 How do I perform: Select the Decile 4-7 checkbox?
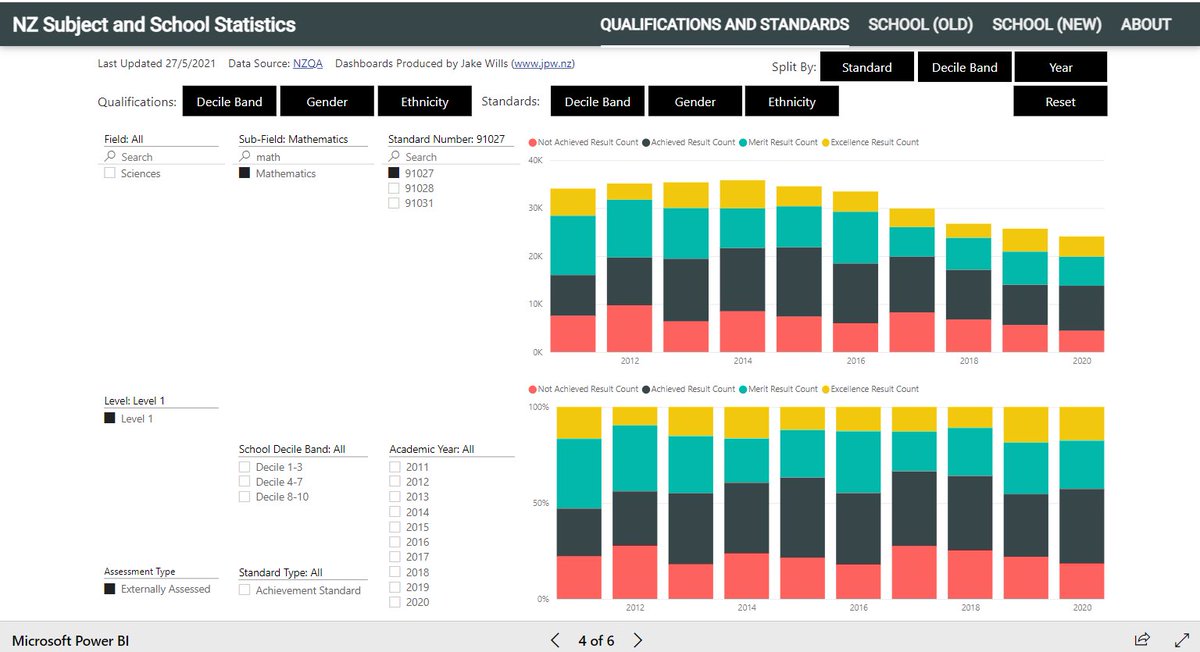(245, 482)
